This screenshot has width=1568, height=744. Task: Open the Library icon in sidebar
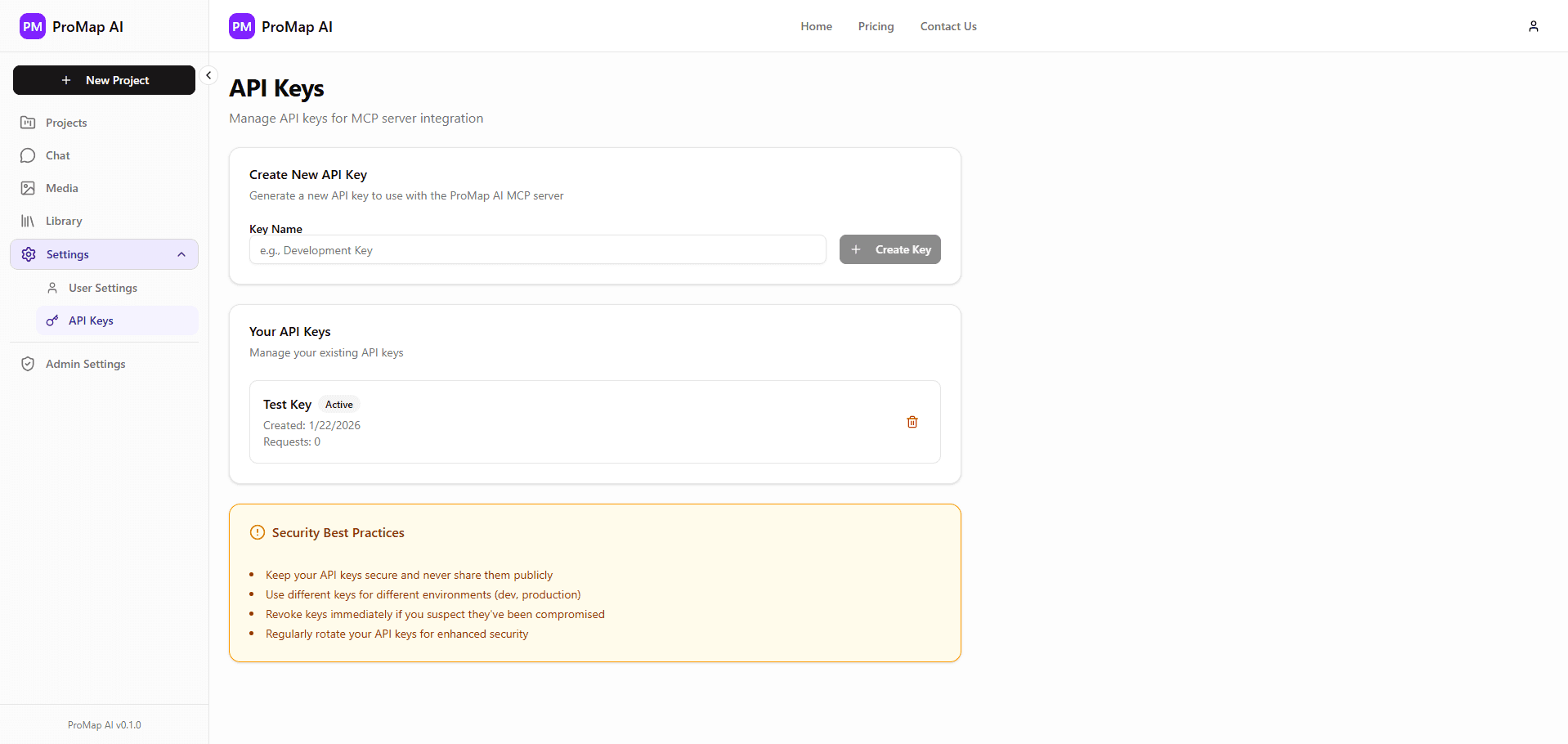[x=29, y=221]
